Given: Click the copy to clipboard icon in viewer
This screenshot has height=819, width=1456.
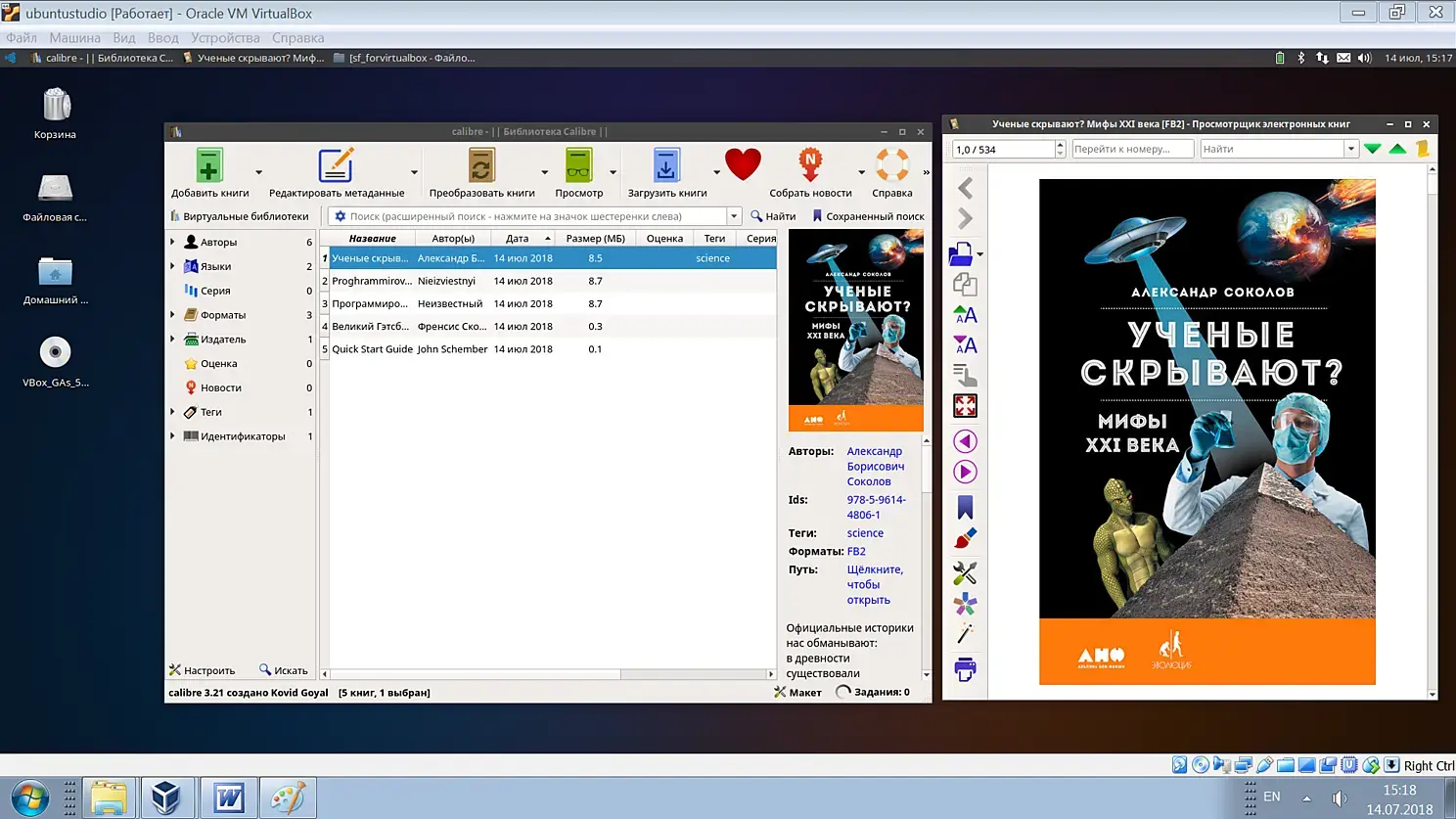Looking at the screenshot, I should (x=965, y=284).
